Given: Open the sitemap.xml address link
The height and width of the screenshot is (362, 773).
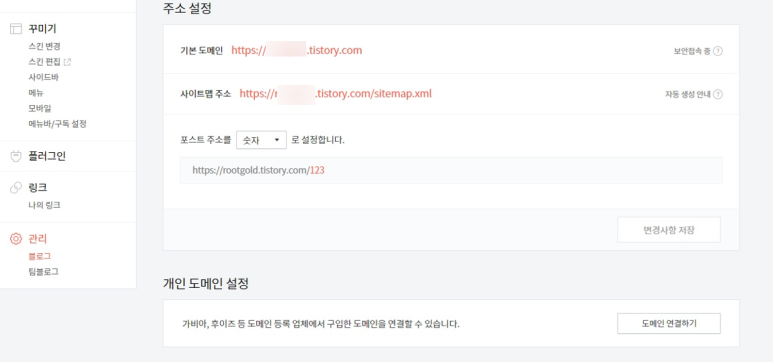Looking at the screenshot, I should (336, 94).
